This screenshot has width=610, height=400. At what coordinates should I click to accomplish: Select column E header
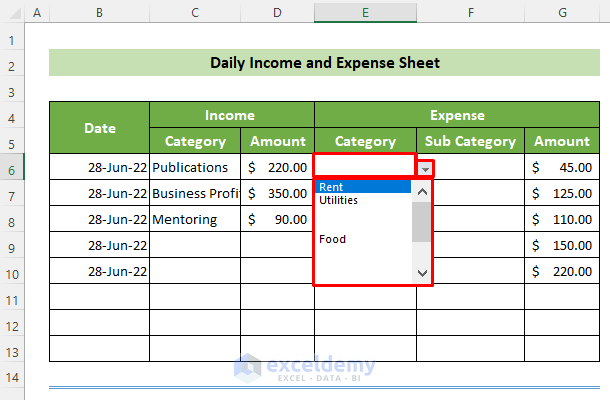coord(365,13)
